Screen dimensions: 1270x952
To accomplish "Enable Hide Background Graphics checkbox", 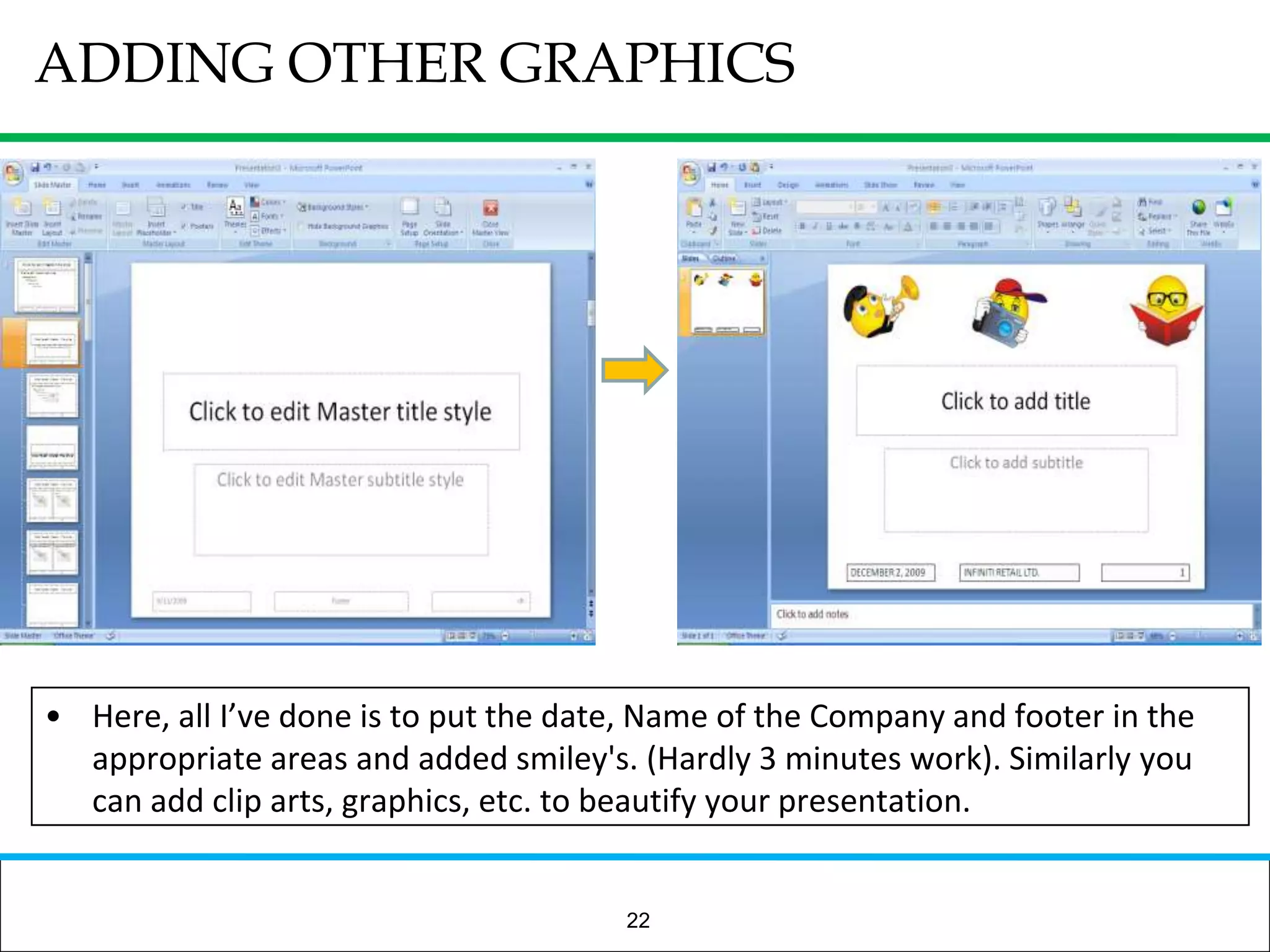I will (302, 226).
